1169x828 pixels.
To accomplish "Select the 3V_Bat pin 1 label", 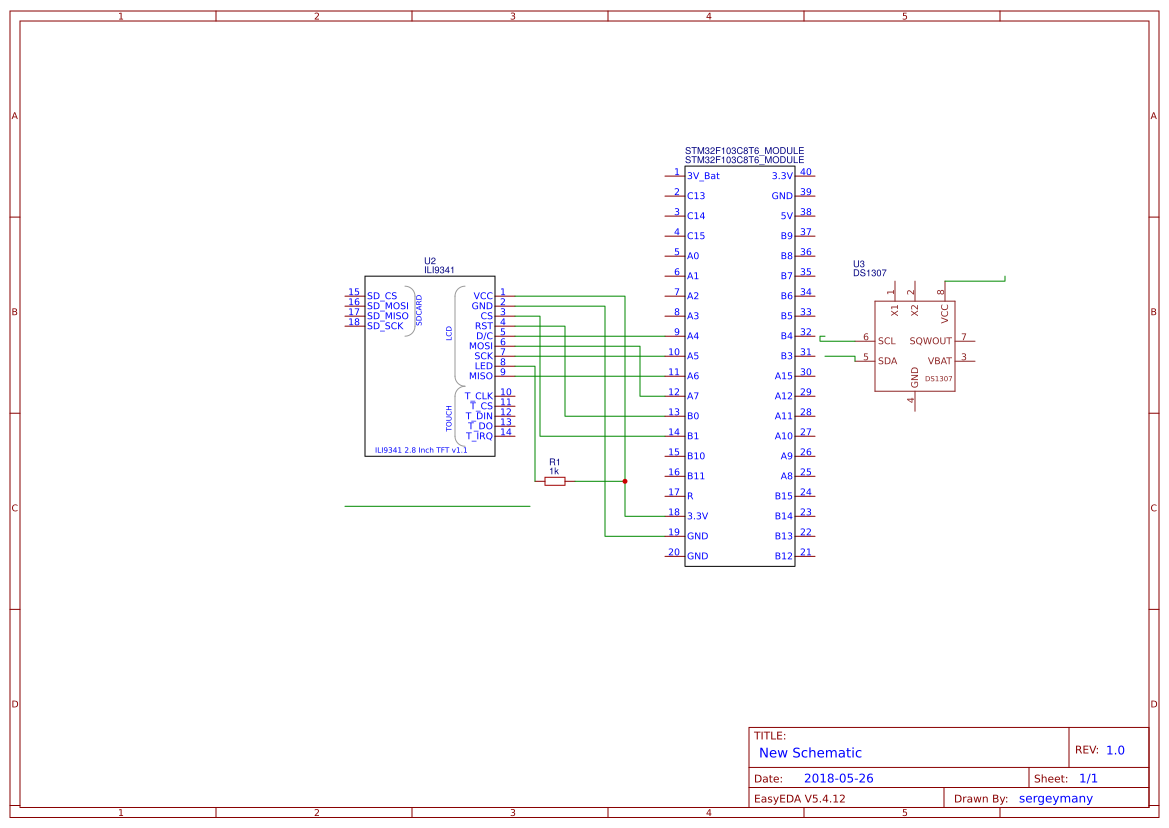I will pos(702,175).
